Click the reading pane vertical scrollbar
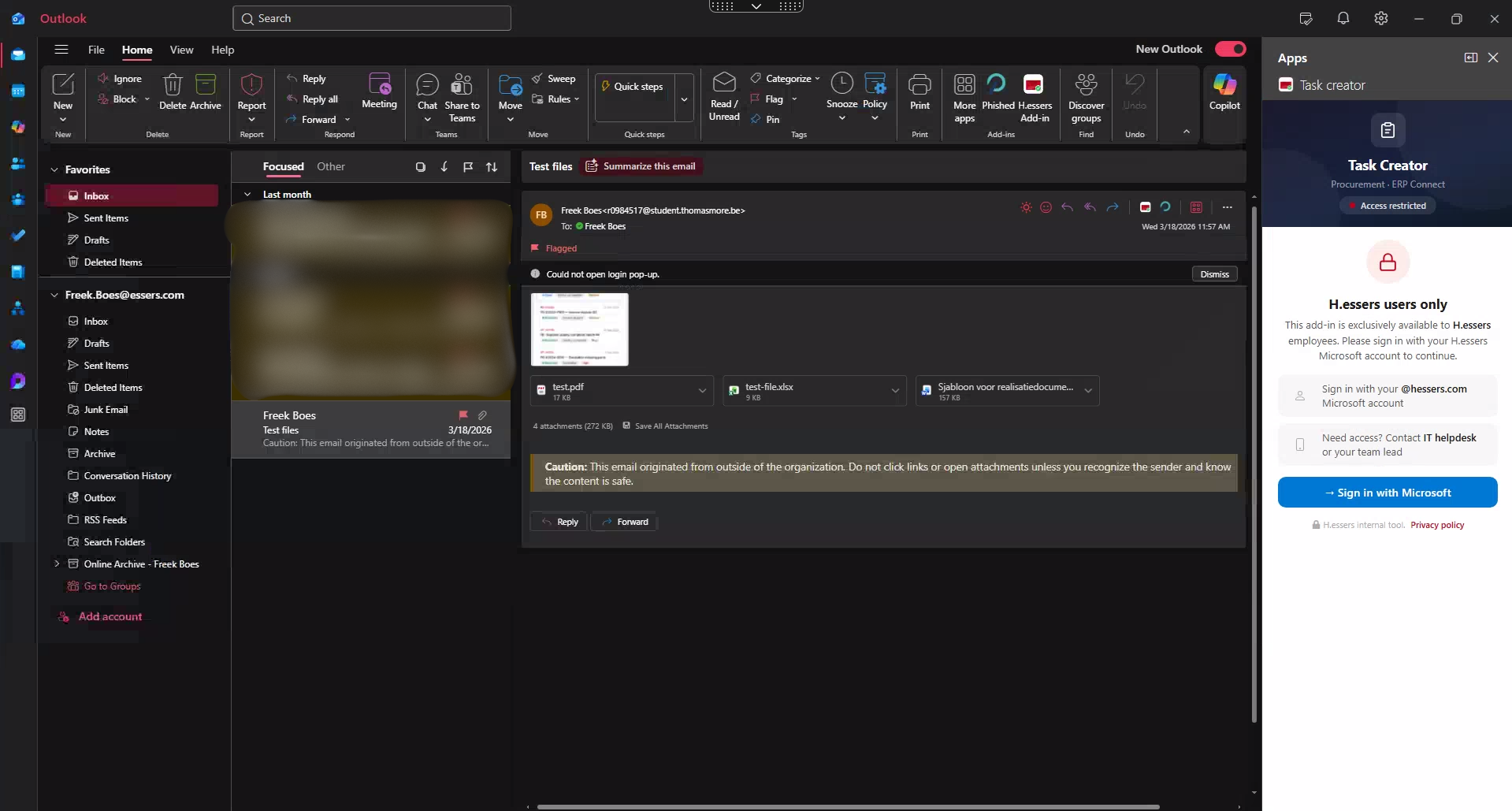The image size is (1512, 811). [1254, 465]
